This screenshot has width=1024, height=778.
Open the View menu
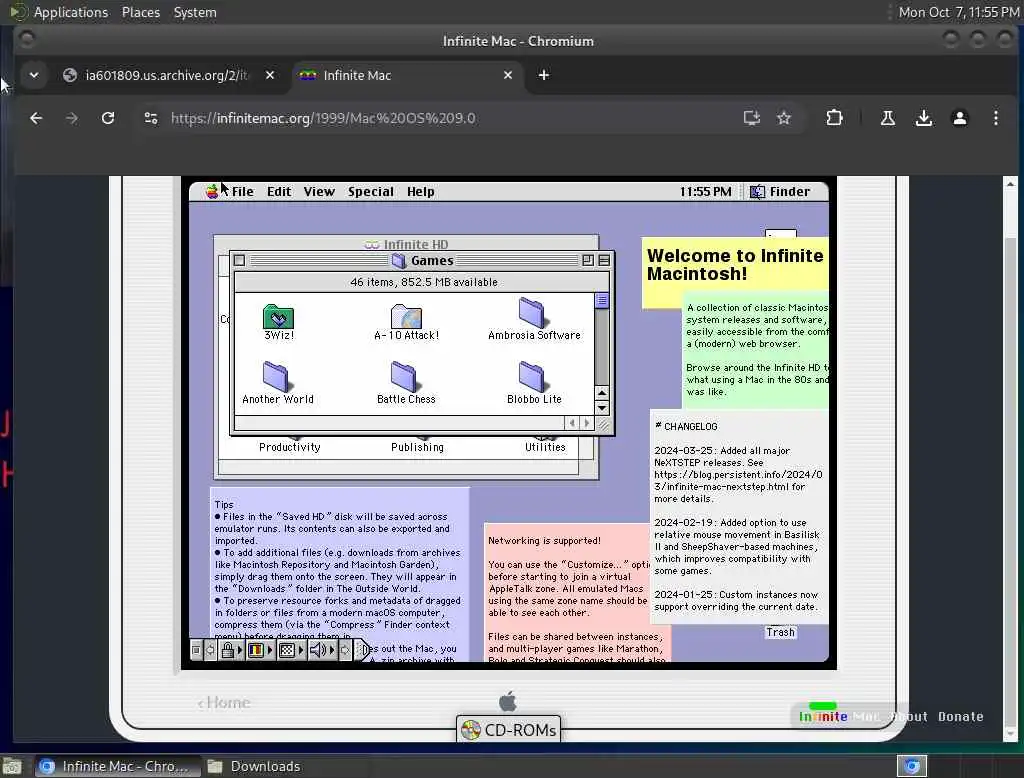pyautogui.click(x=319, y=191)
